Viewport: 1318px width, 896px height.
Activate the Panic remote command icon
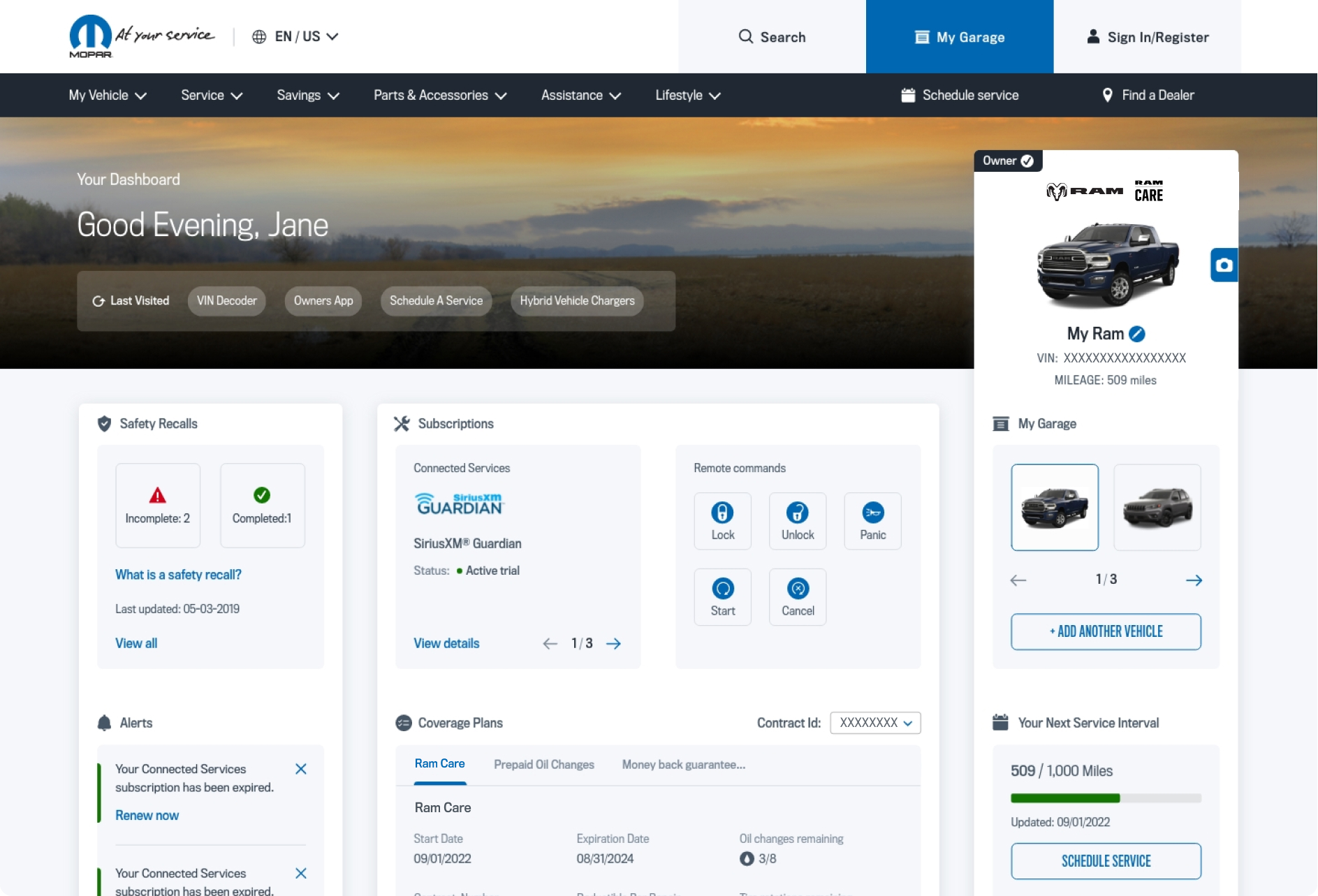point(872,513)
